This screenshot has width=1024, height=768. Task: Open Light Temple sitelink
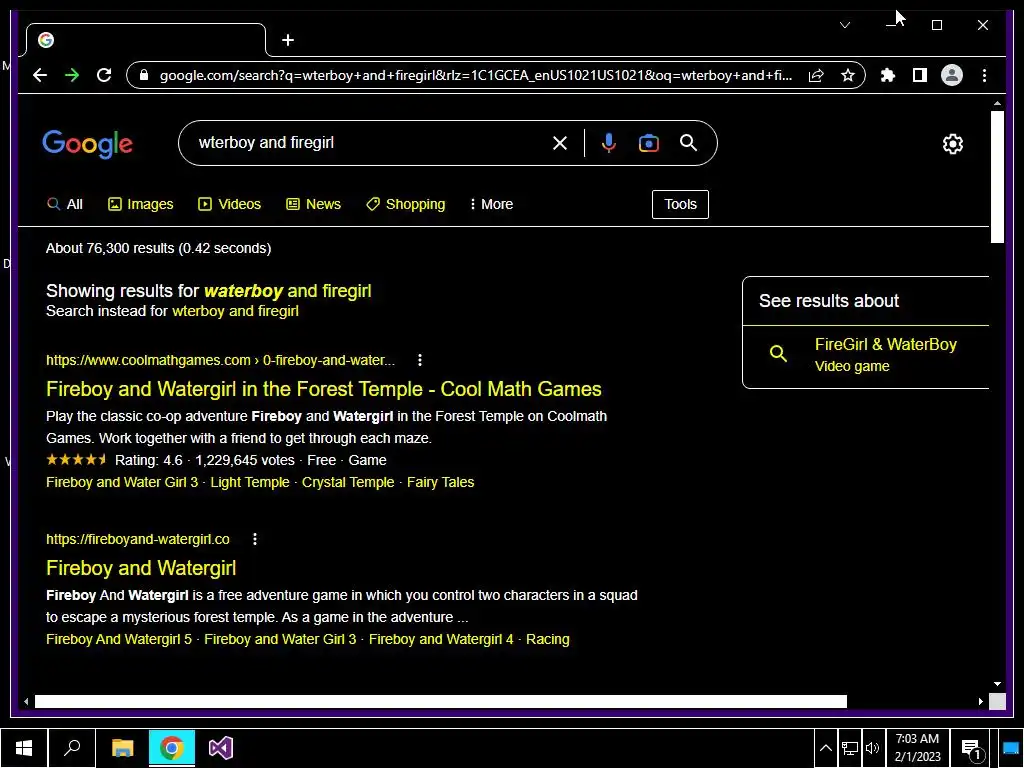point(249,482)
